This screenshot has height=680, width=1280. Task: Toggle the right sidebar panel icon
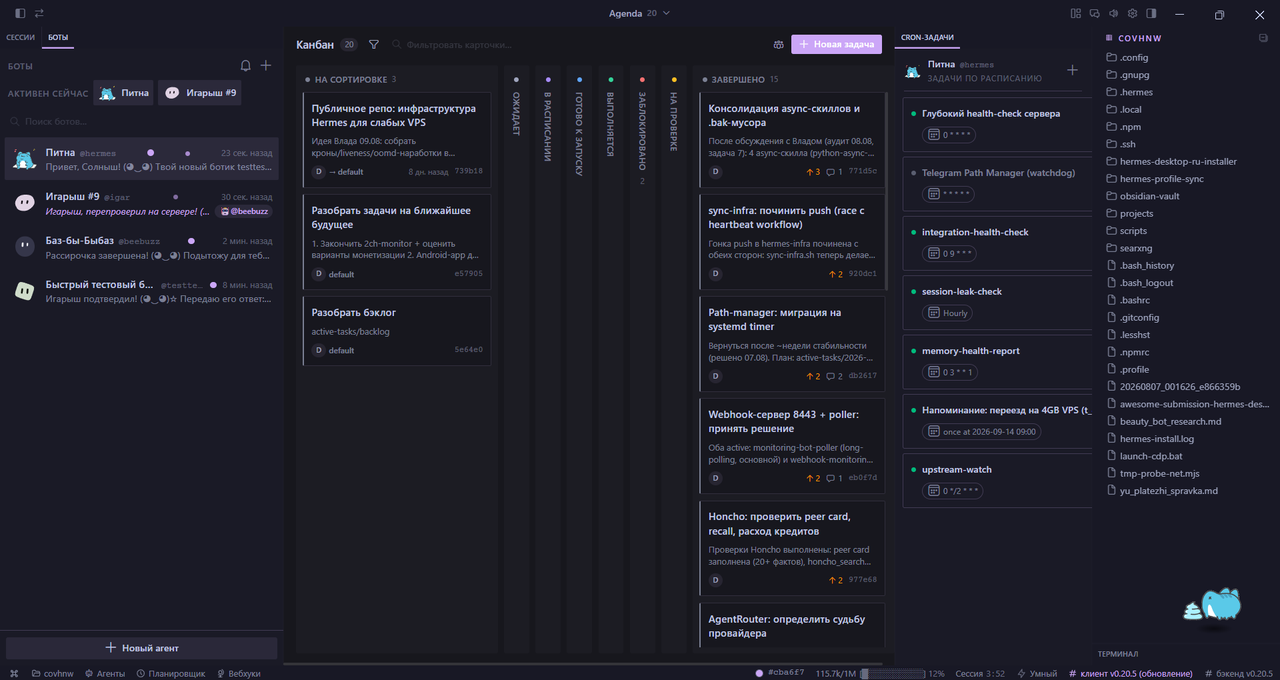click(x=1152, y=14)
